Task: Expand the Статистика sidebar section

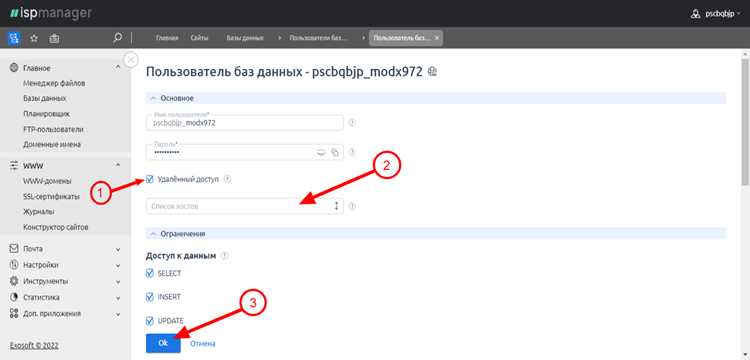Action: click(x=118, y=298)
